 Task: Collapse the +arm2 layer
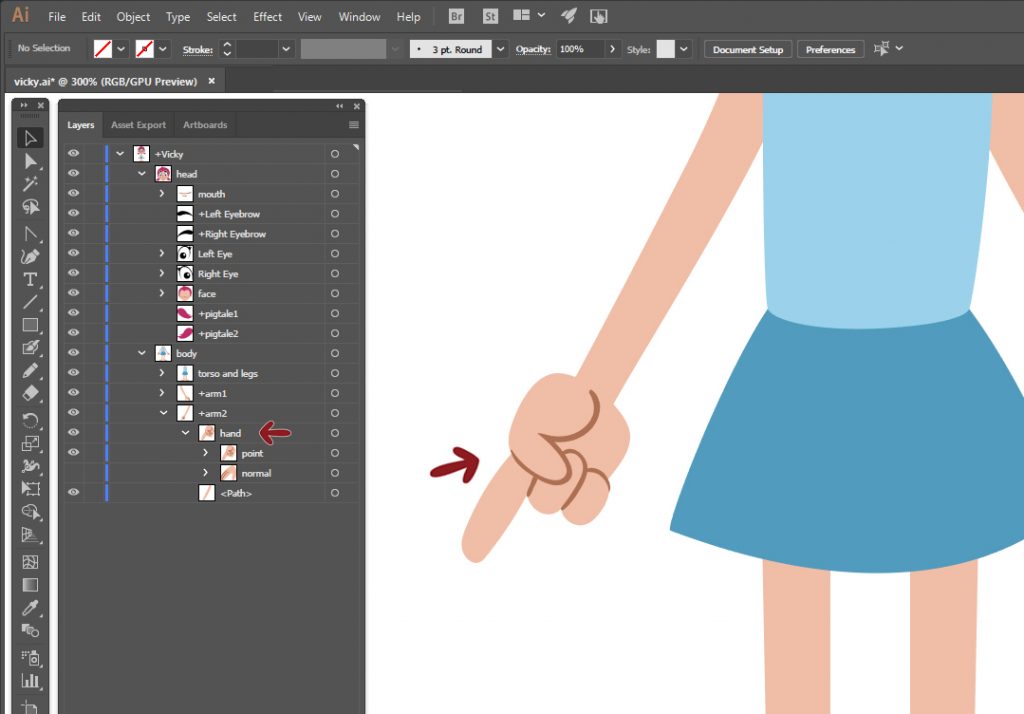[x=163, y=413]
